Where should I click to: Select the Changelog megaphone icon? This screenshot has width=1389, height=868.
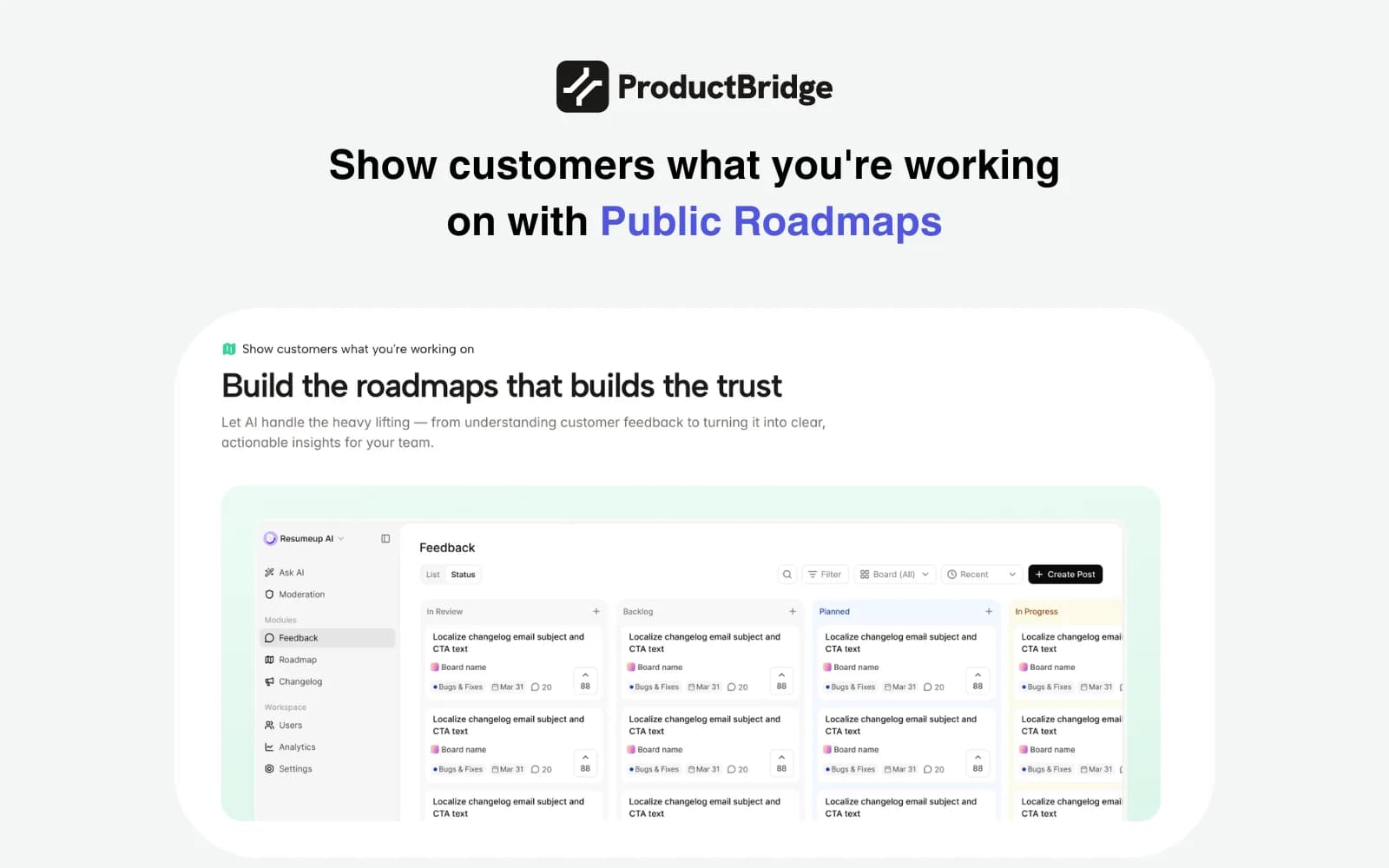(x=269, y=681)
